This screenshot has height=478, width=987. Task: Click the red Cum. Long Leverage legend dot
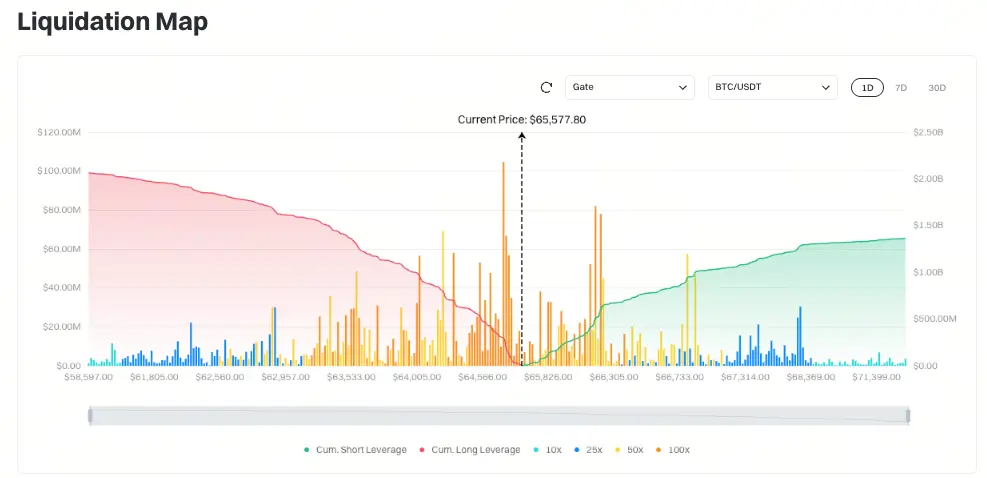tap(421, 450)
